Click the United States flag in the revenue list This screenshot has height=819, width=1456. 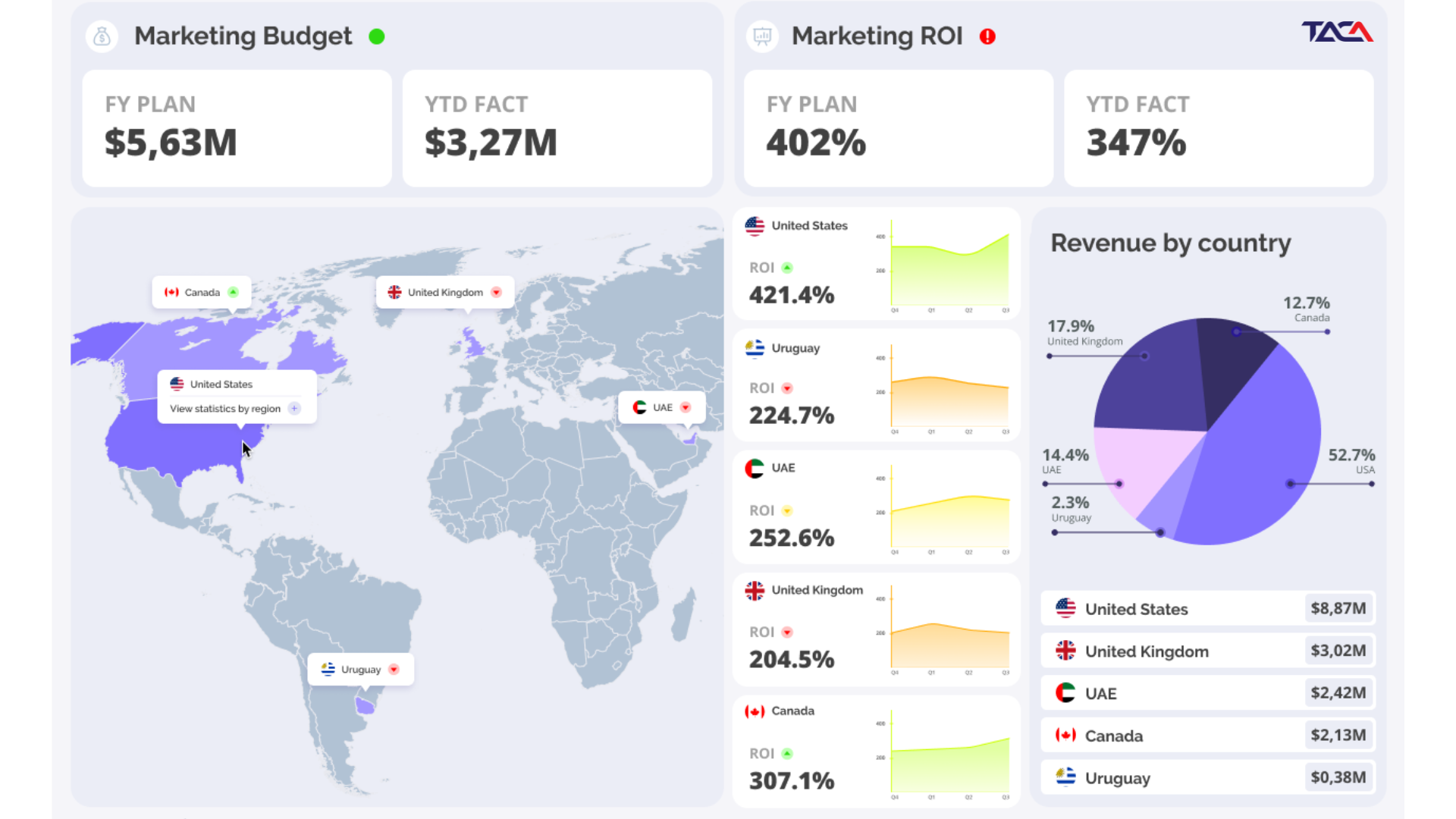[1065, 608]
